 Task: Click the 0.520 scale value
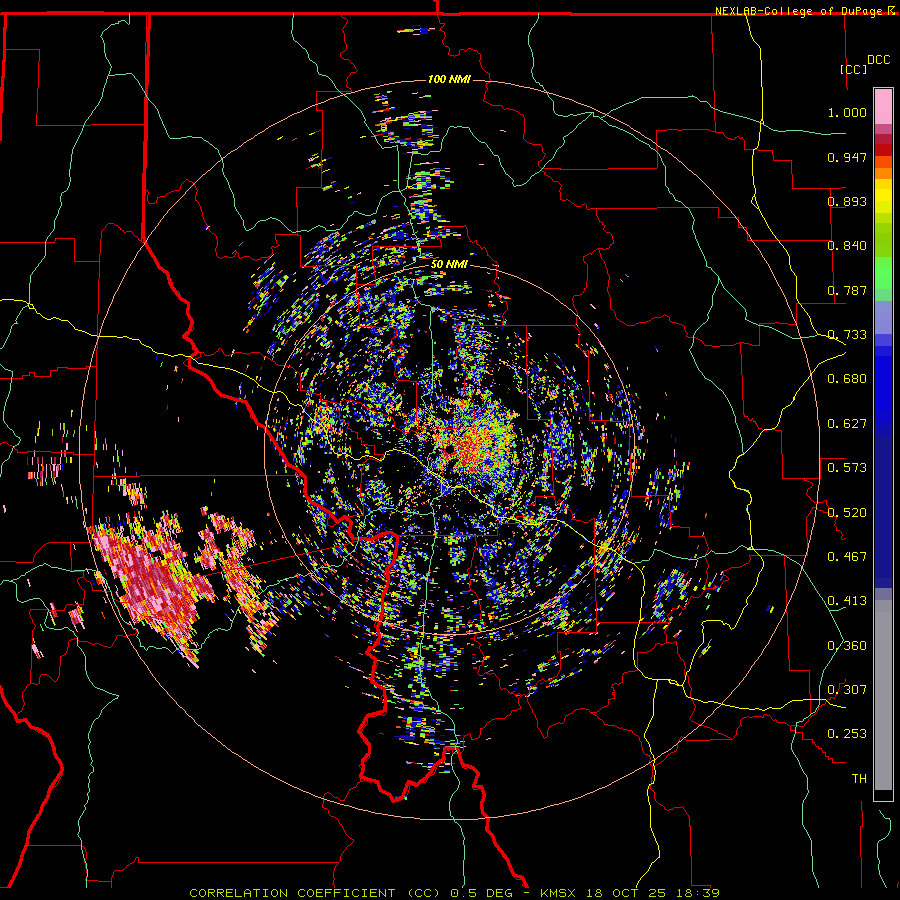coord(847,512)
